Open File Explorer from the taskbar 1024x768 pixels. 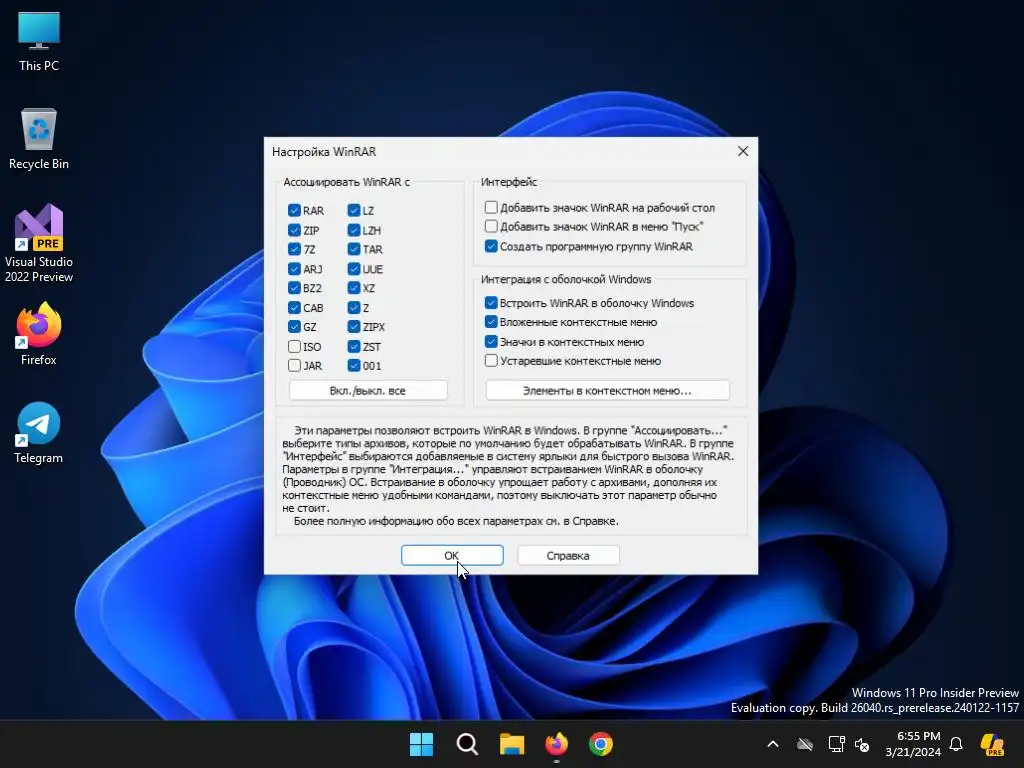(512, 744)
